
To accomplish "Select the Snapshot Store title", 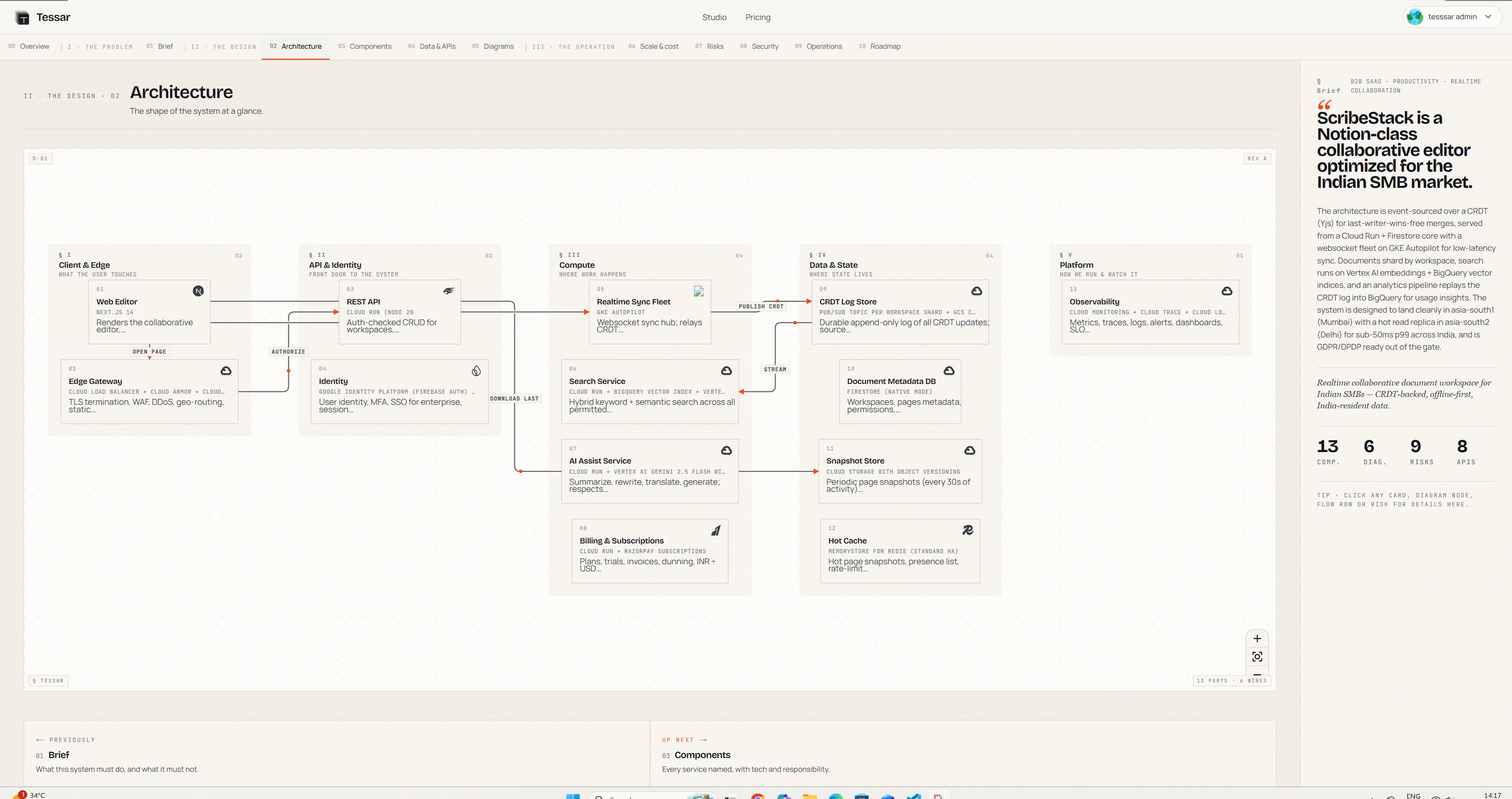I will [855, 461].
